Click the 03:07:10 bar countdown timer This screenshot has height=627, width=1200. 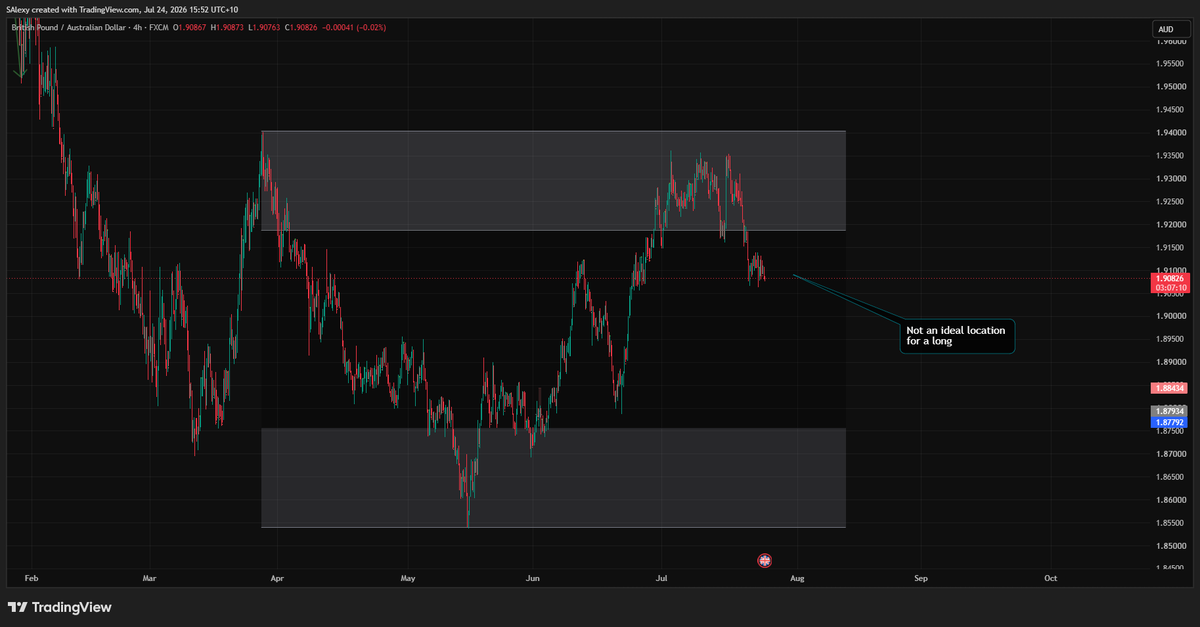coord(1169,288)
